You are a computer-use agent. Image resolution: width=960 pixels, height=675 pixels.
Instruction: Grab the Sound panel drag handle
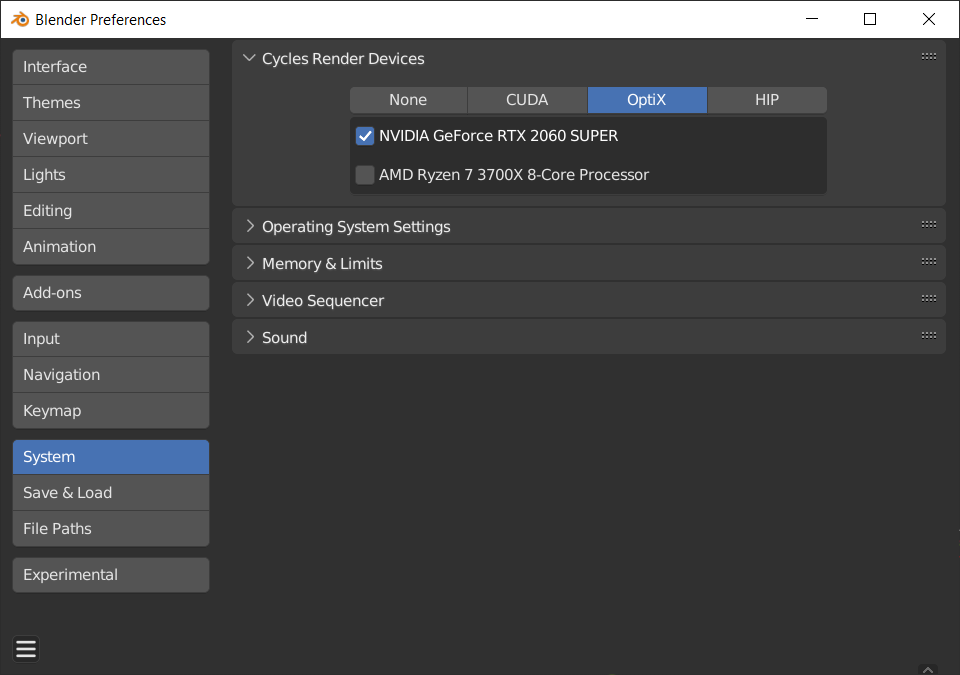929,335
